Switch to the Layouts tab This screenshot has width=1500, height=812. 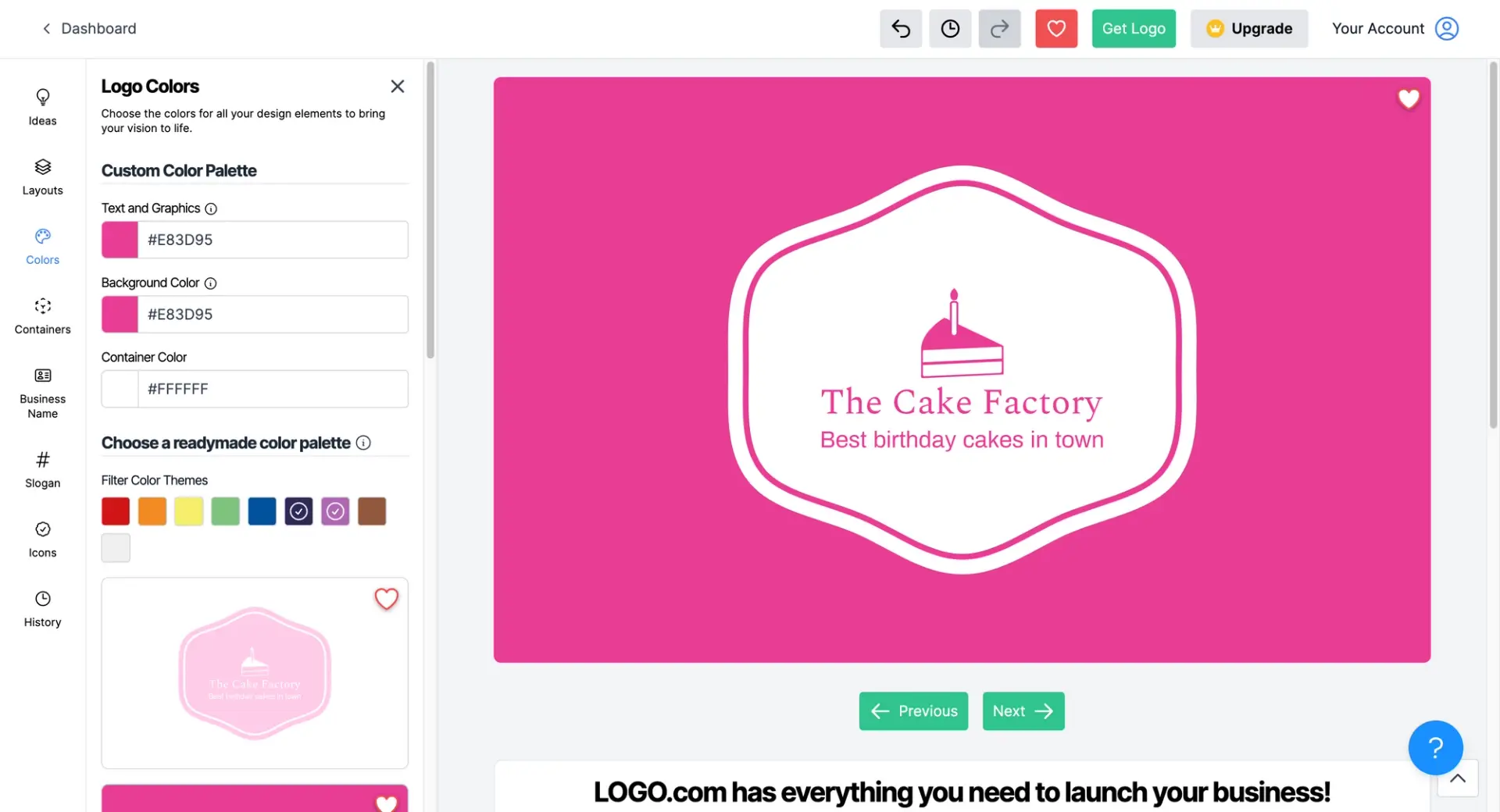[x=42, y=176]
